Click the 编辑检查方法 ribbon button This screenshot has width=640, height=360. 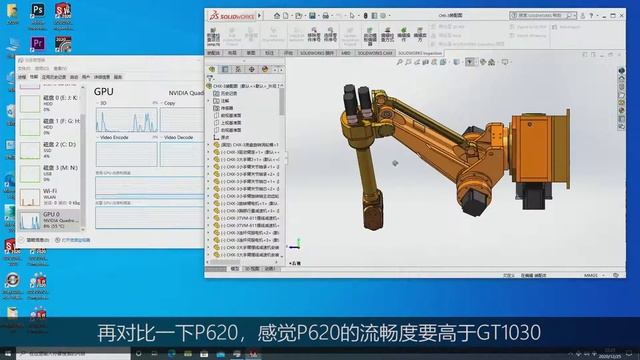click(387, 35)
